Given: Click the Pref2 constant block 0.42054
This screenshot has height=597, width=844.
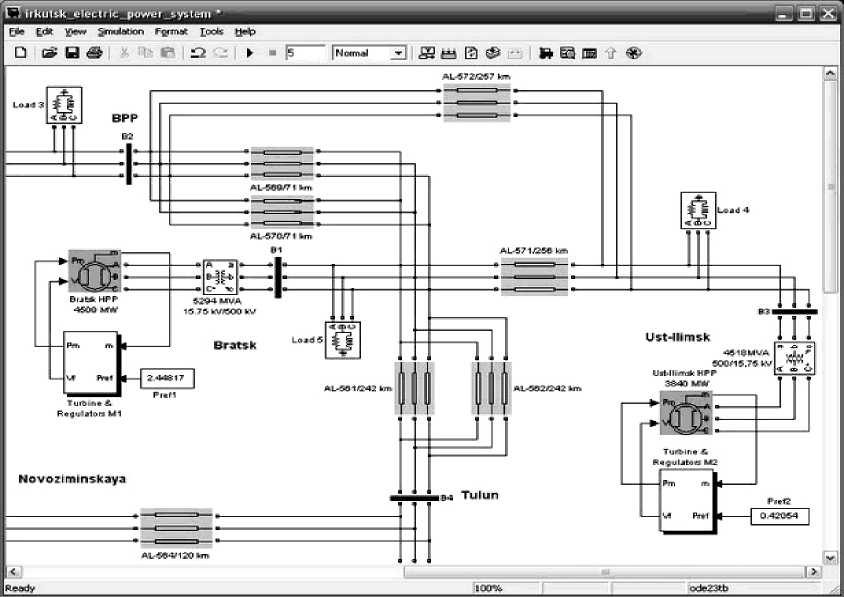Looking at the screenshot, I should click(x=780, y=516).
